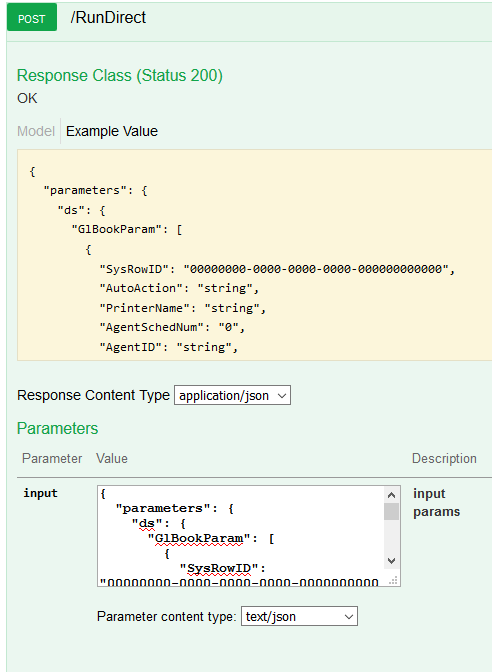The height and width of the screenshot is (672, 492).
Task: Click the "PrinterName": "string" line
Action: [183, 308]
